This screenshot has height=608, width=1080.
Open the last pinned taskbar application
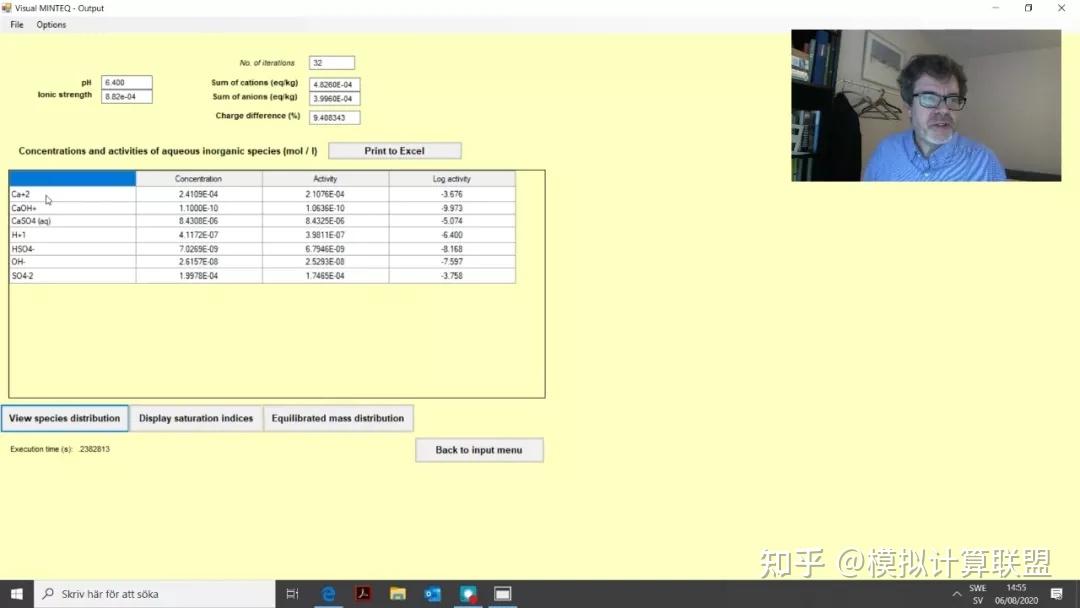(502, 593)
